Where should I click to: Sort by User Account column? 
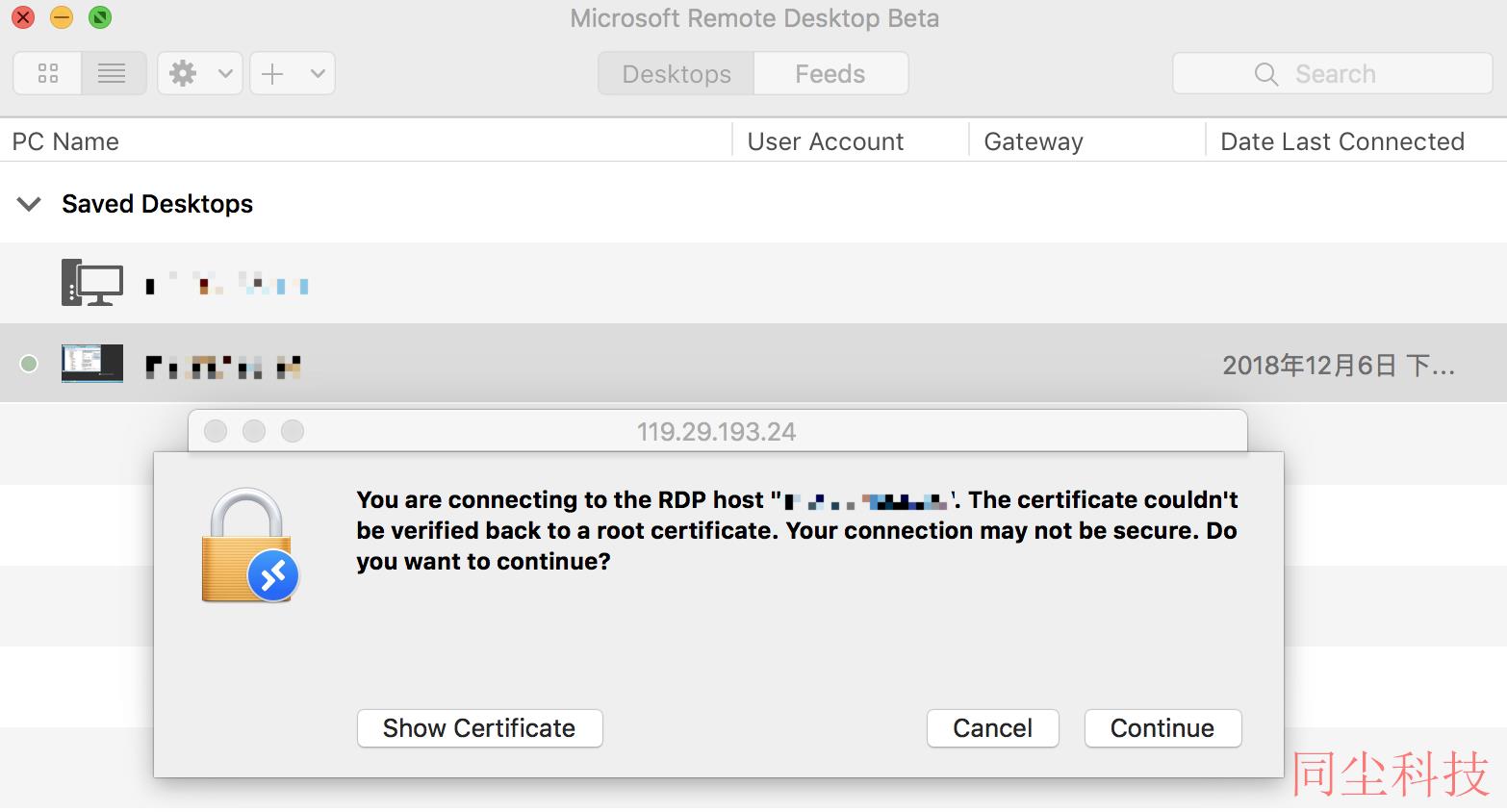point(826,141)
